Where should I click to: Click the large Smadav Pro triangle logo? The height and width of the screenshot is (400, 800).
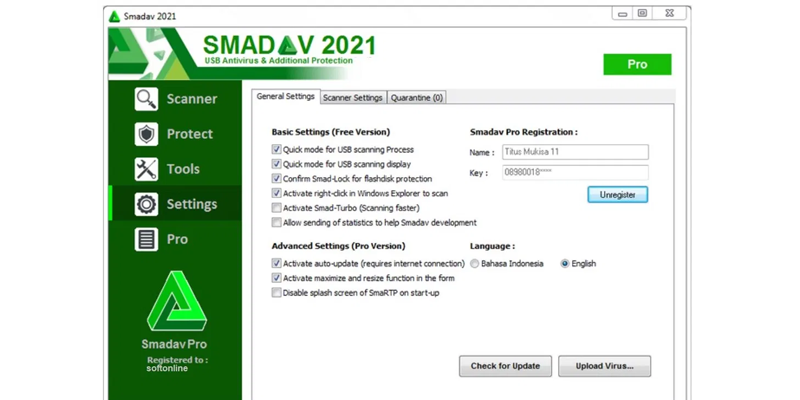[177, 301]
